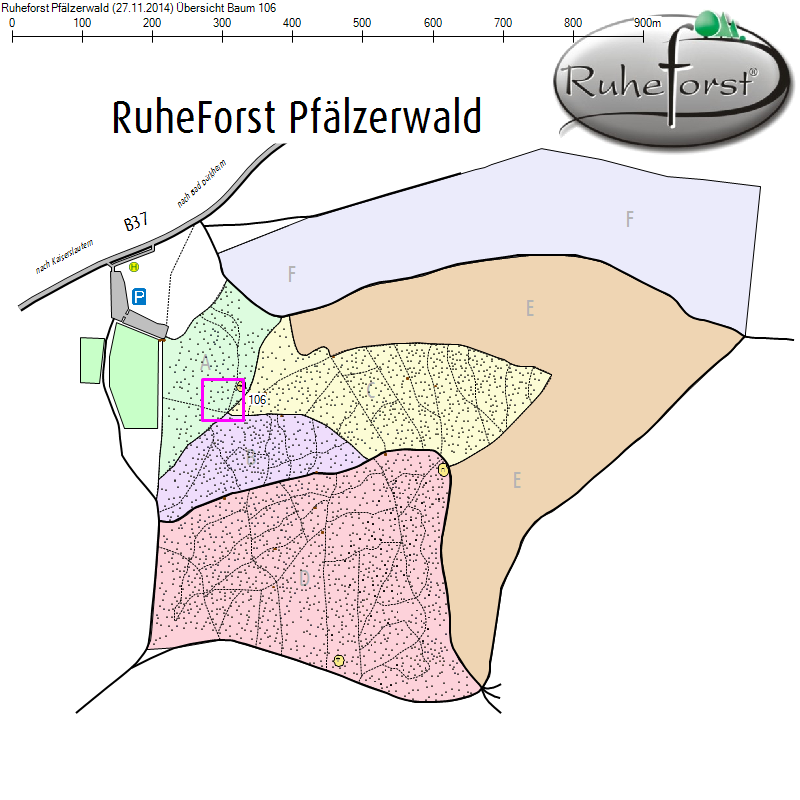The height and width of the screenshot is (800, 800).
Task: Select the yellow marker beside label 106
Action: pyautogui.click(x=239, y=386)
